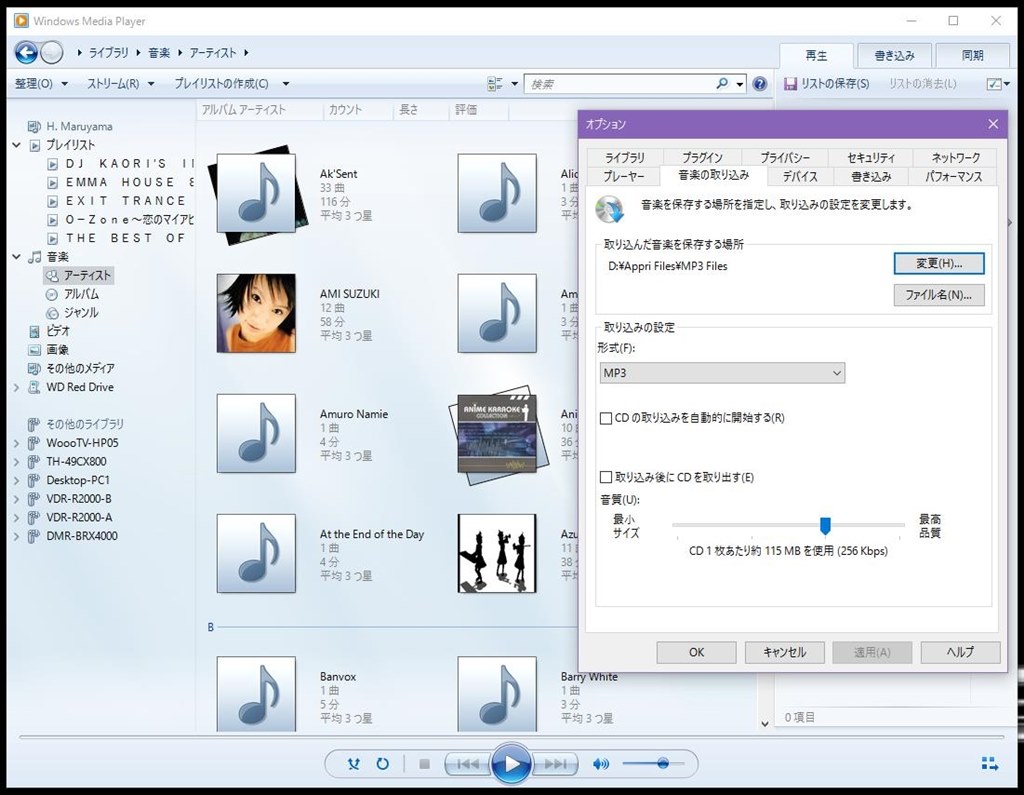Click the playback seek bar
This screenshot has height=795, width=1024.
click(x=511, y=738)
